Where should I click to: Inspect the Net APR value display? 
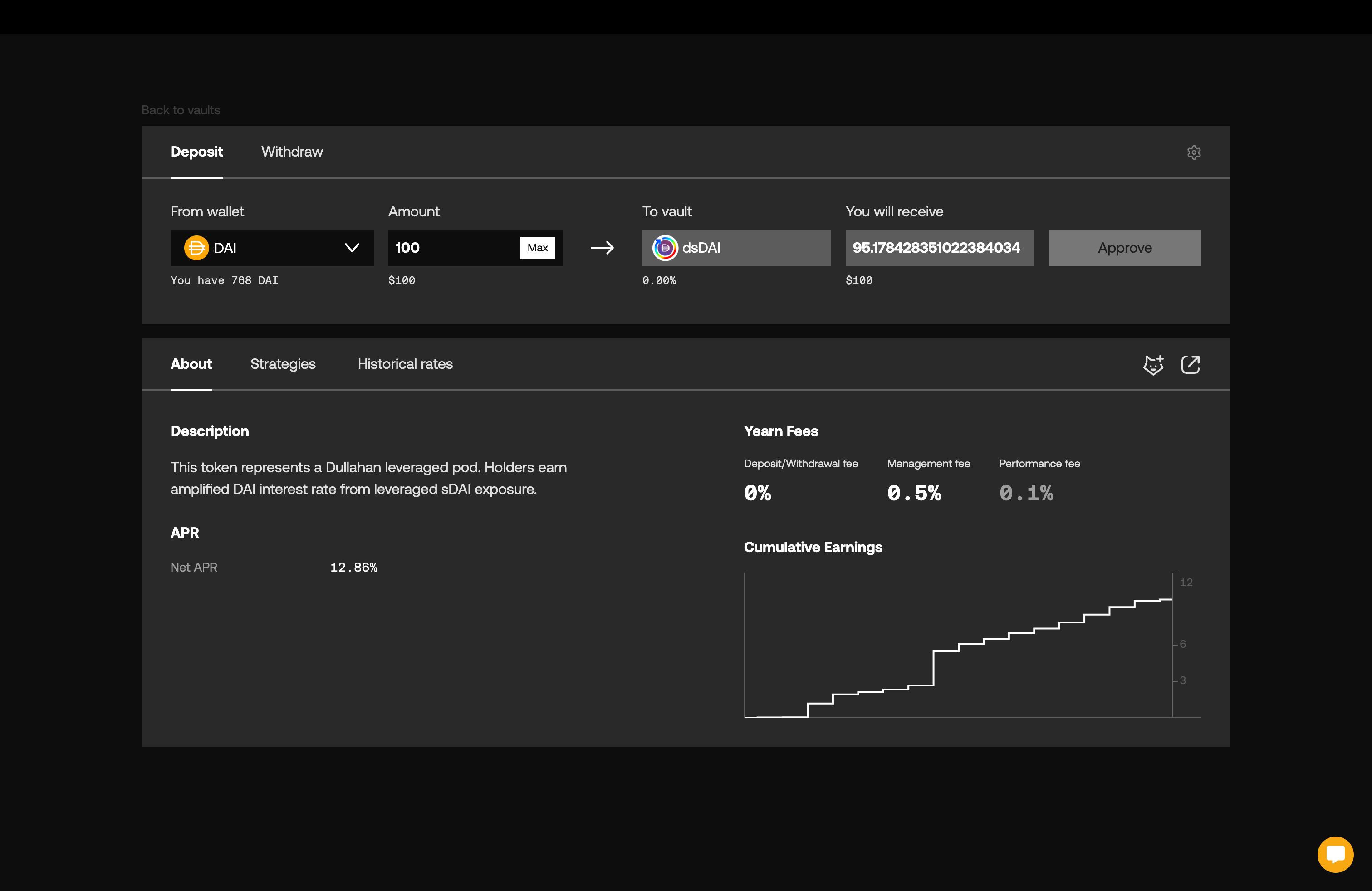coord(355,567)
